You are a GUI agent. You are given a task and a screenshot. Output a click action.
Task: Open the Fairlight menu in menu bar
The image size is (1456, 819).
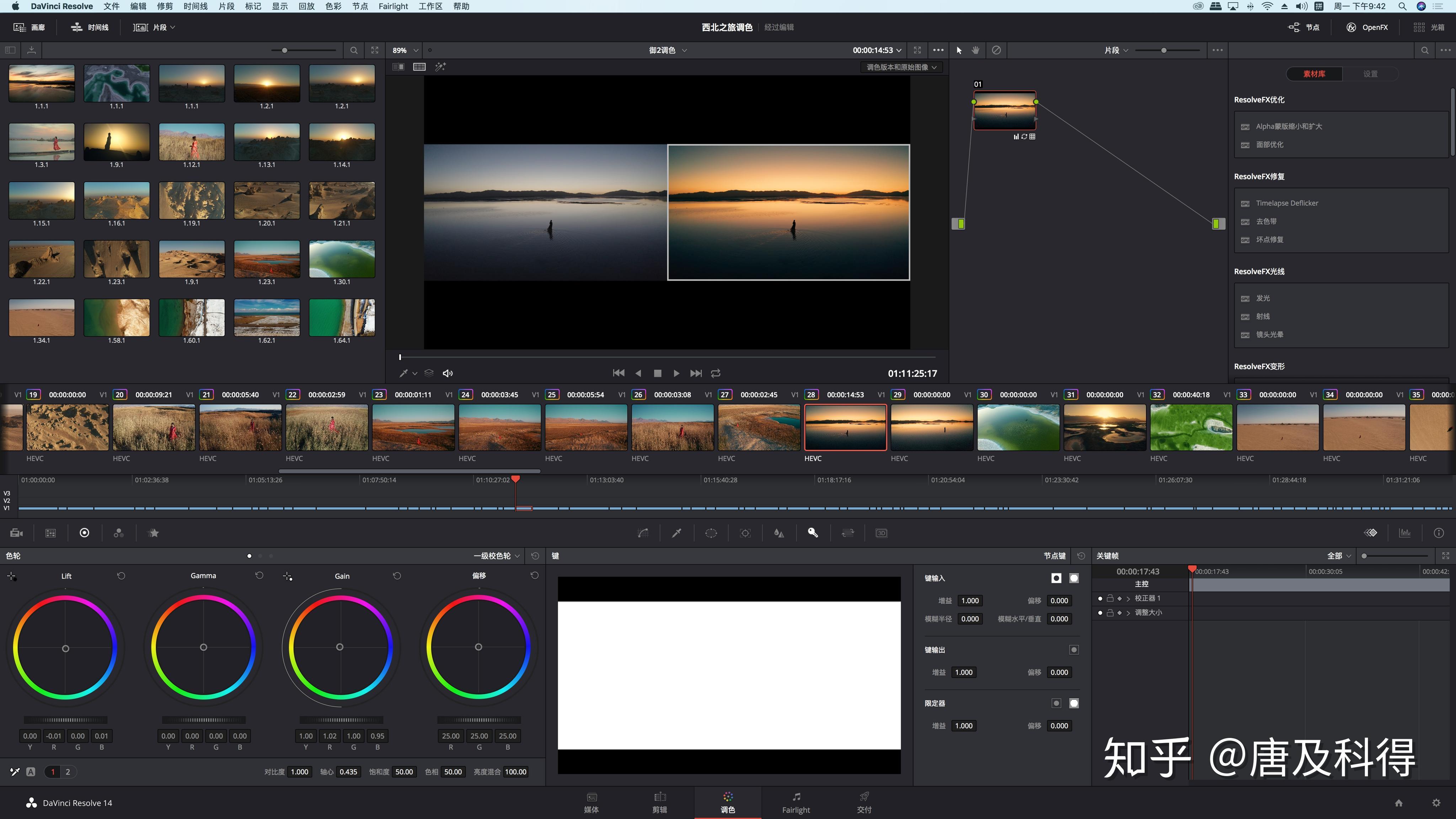[x=393, y=6]
